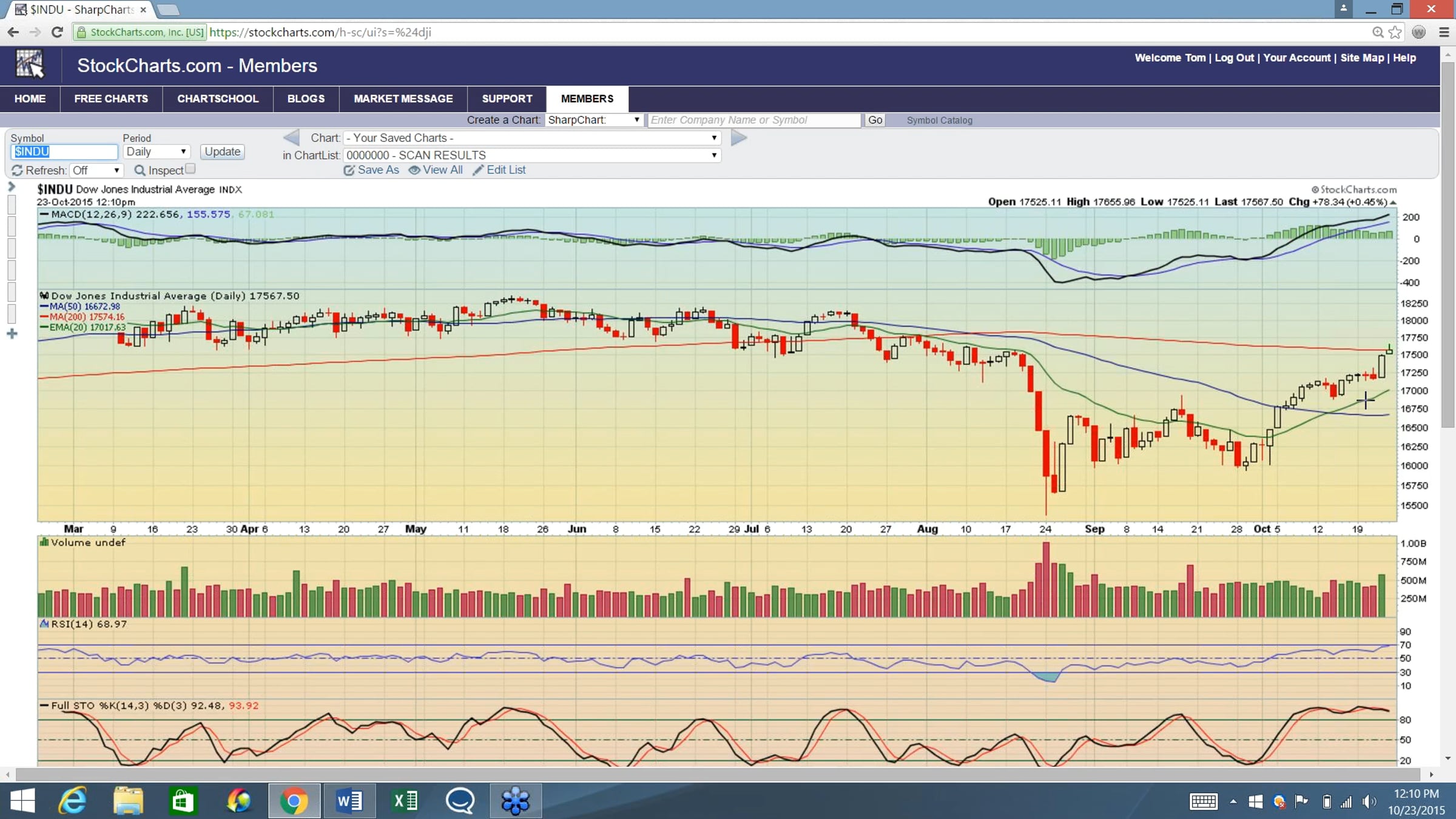Viewport: 1456px width, 819px height.
Task: Open the Windows Start menu
Action: pos(22,801)
